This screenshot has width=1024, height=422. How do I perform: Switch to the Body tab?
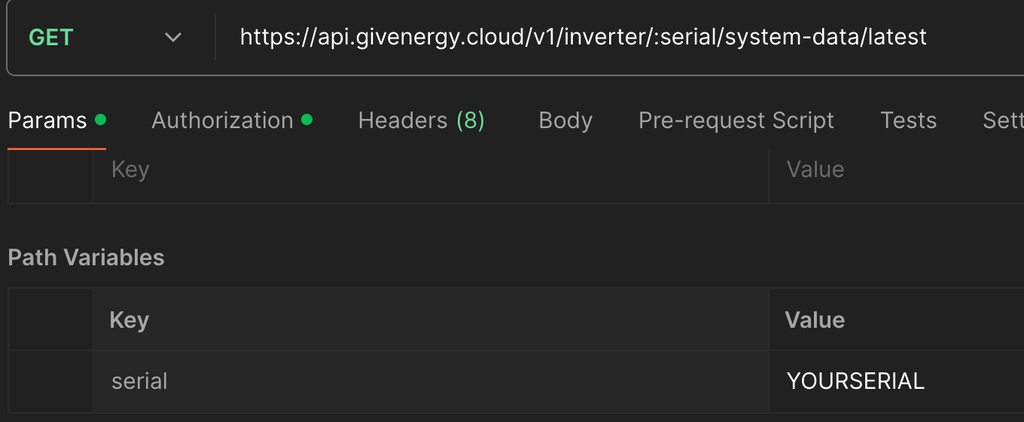pyautogui.click(x=565, y=121)
